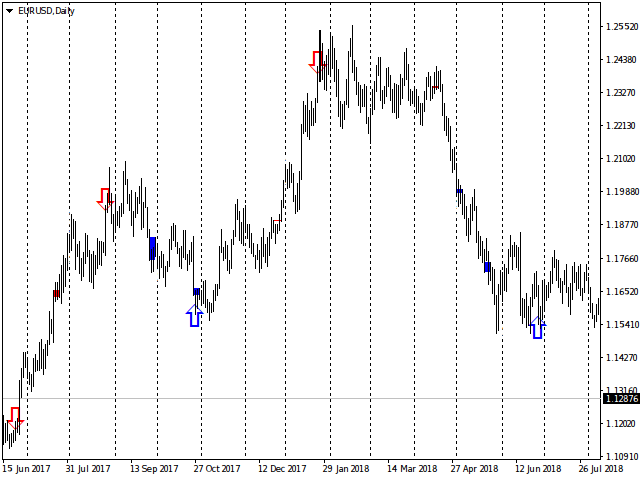Click the 1.24380 price scale label

tap(621, 60)
